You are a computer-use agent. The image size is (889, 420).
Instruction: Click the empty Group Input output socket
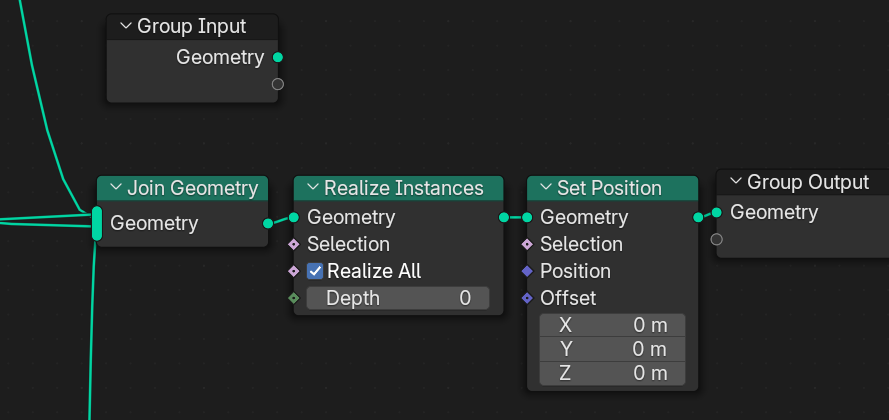[278, 84]
